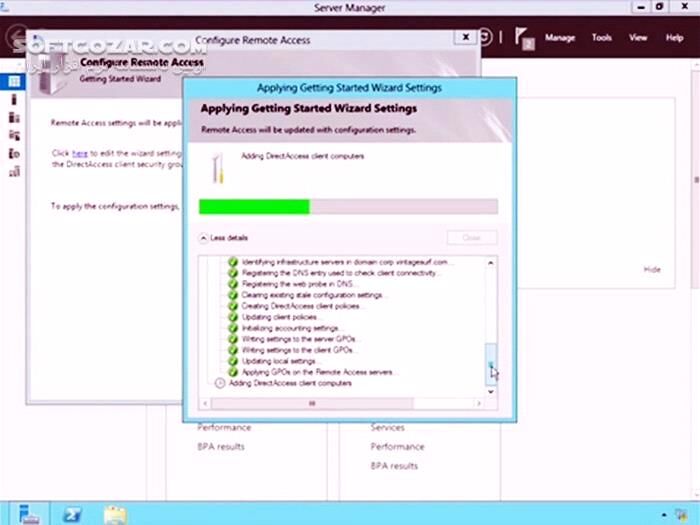Click the green check beside 'Updating local settings'
700x525 pixels.
click(233, 361)
